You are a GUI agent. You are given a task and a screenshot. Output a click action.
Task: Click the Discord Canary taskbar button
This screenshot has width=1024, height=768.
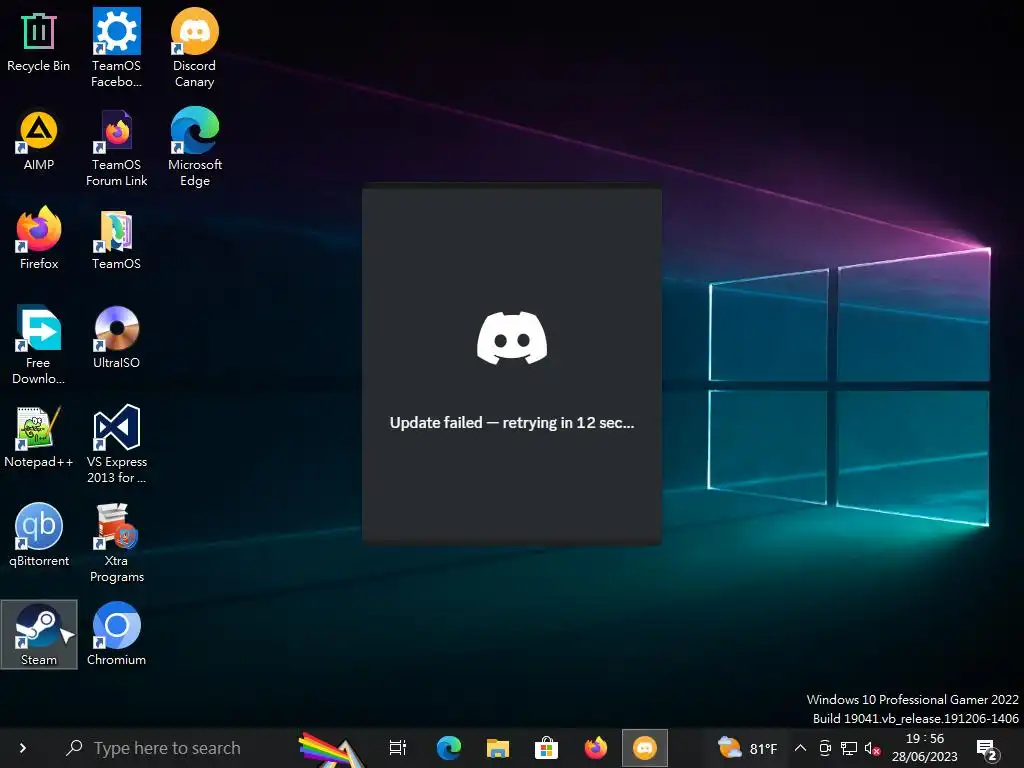click(x=645, y=748)
